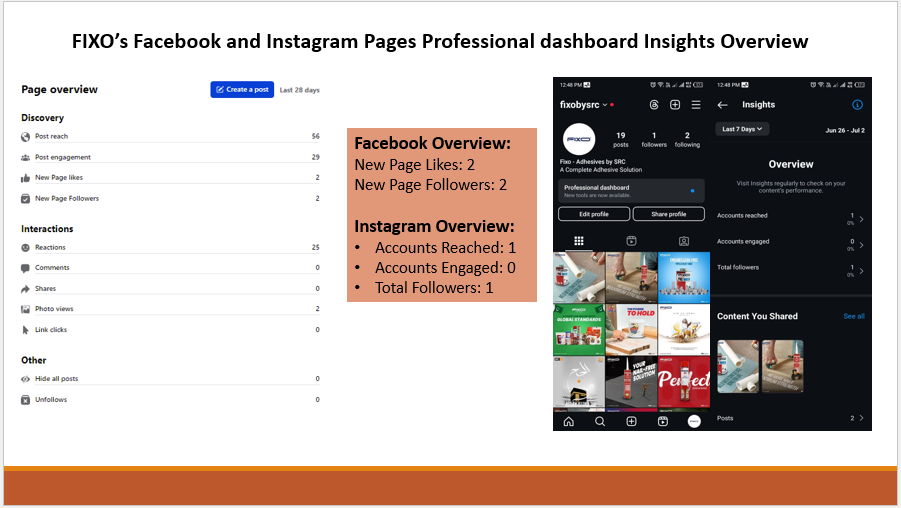Click the Hide all posts eye icon
The image size is (901, 508).
[26, 379]
